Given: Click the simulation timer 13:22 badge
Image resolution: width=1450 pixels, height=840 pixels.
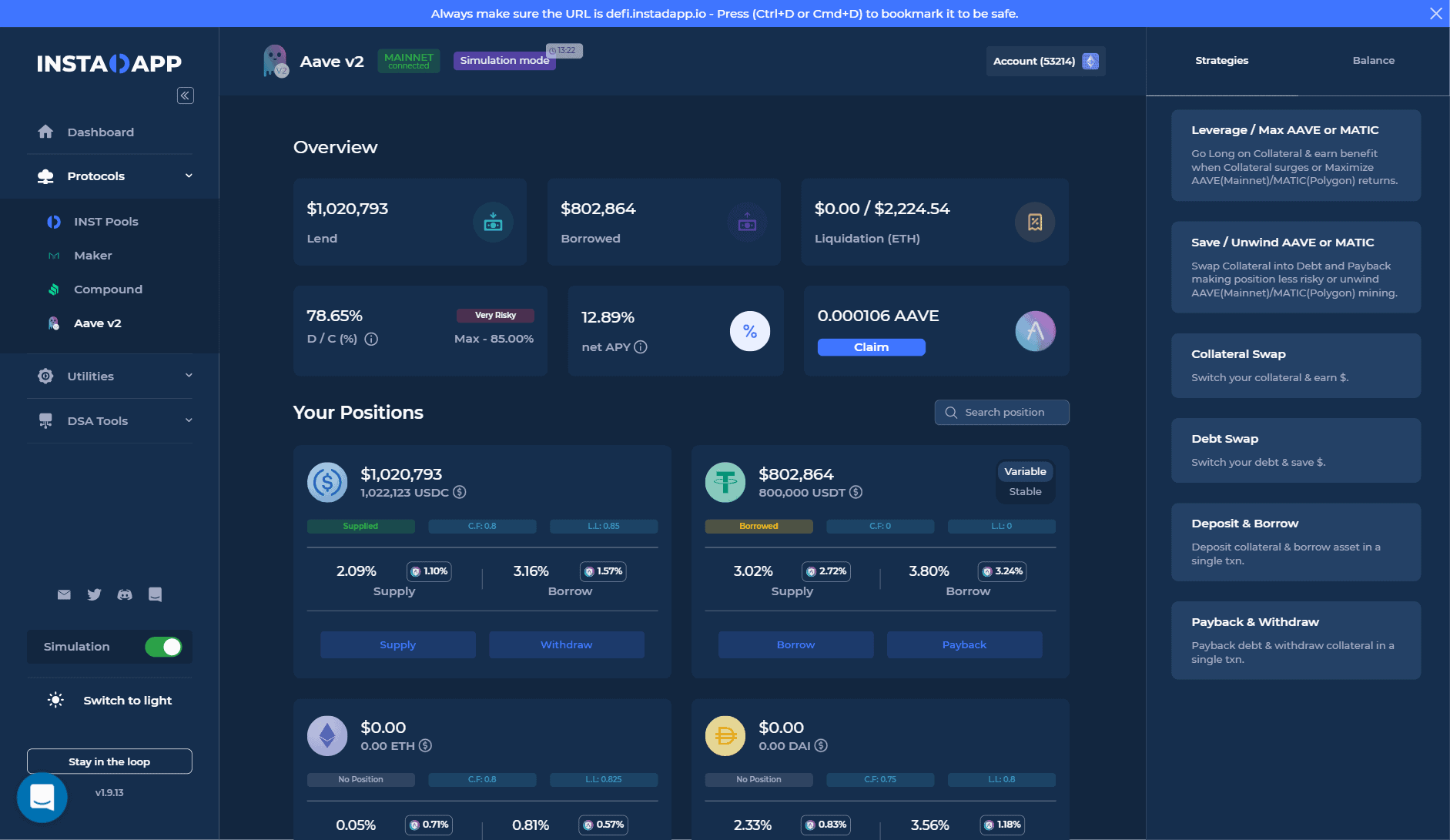Looking at the screenshot, I should click(564, 51).
